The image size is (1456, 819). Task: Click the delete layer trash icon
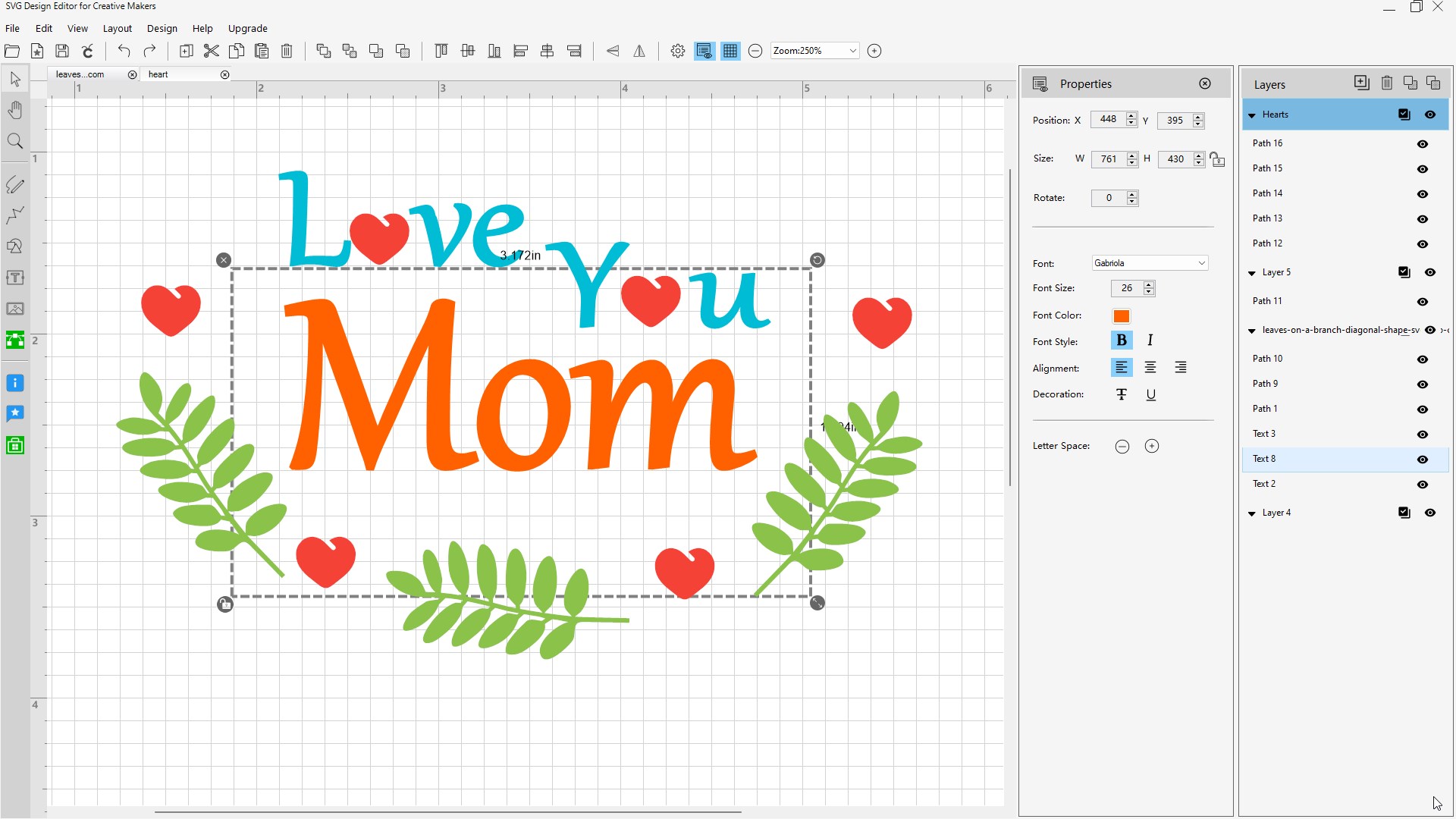click(x=1386, y=83)
